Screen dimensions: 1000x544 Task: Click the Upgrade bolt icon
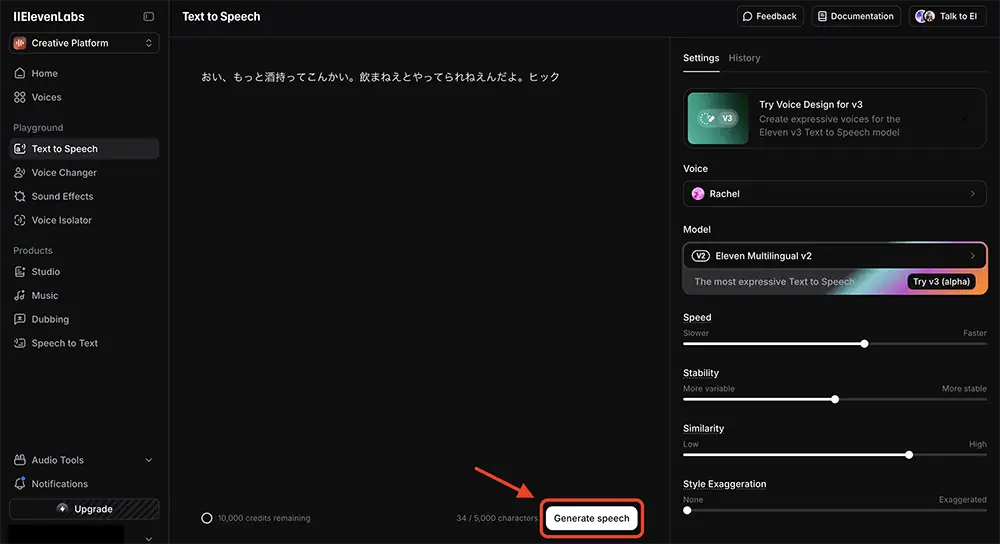(x=62, y=508)
